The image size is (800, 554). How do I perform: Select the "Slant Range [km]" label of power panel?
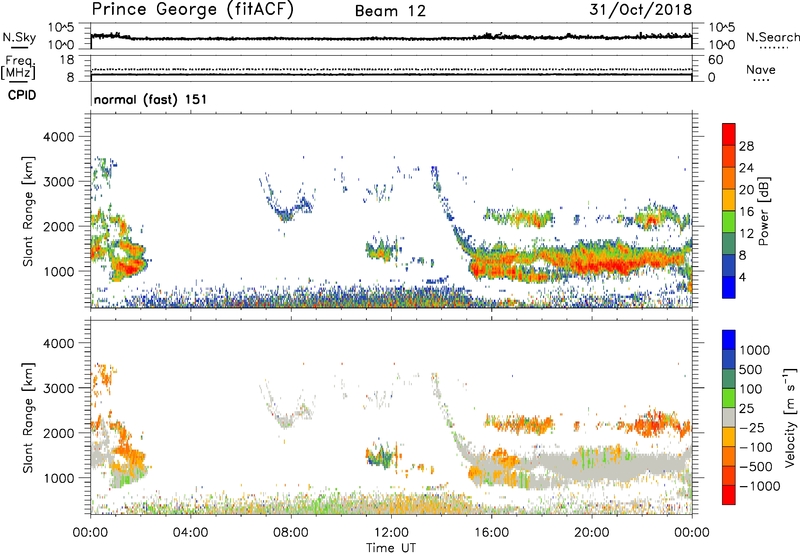point(28,211)
